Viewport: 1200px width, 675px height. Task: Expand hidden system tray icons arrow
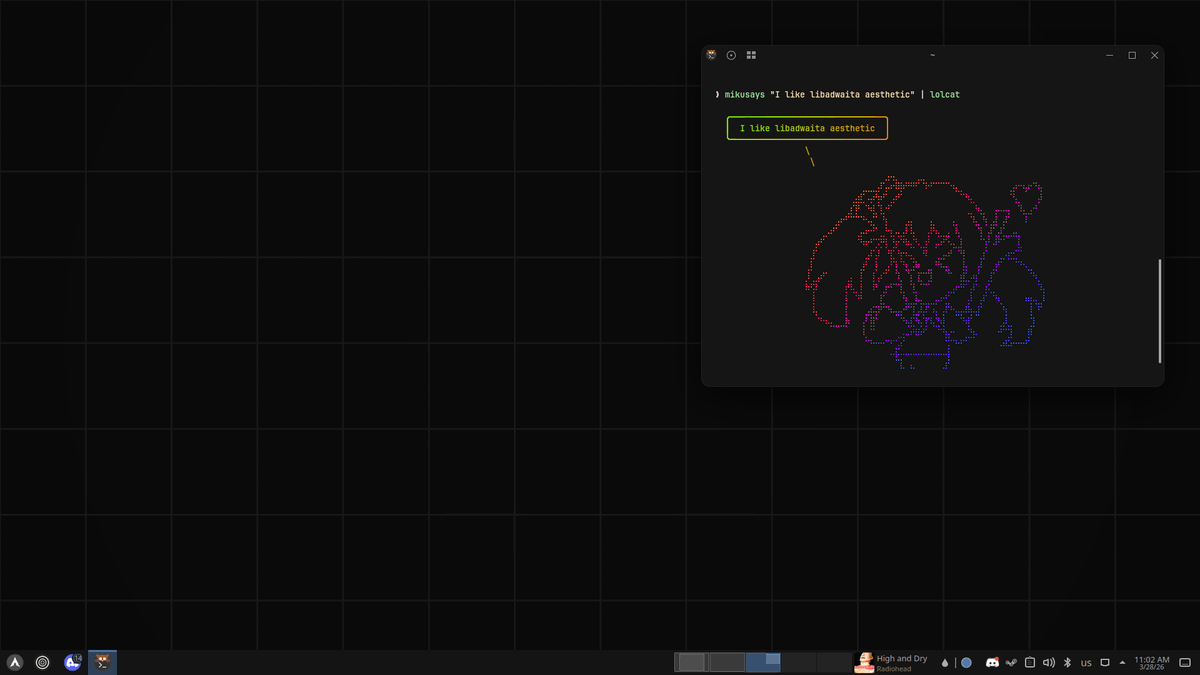pyautogui.click(x=1122, y=663)
